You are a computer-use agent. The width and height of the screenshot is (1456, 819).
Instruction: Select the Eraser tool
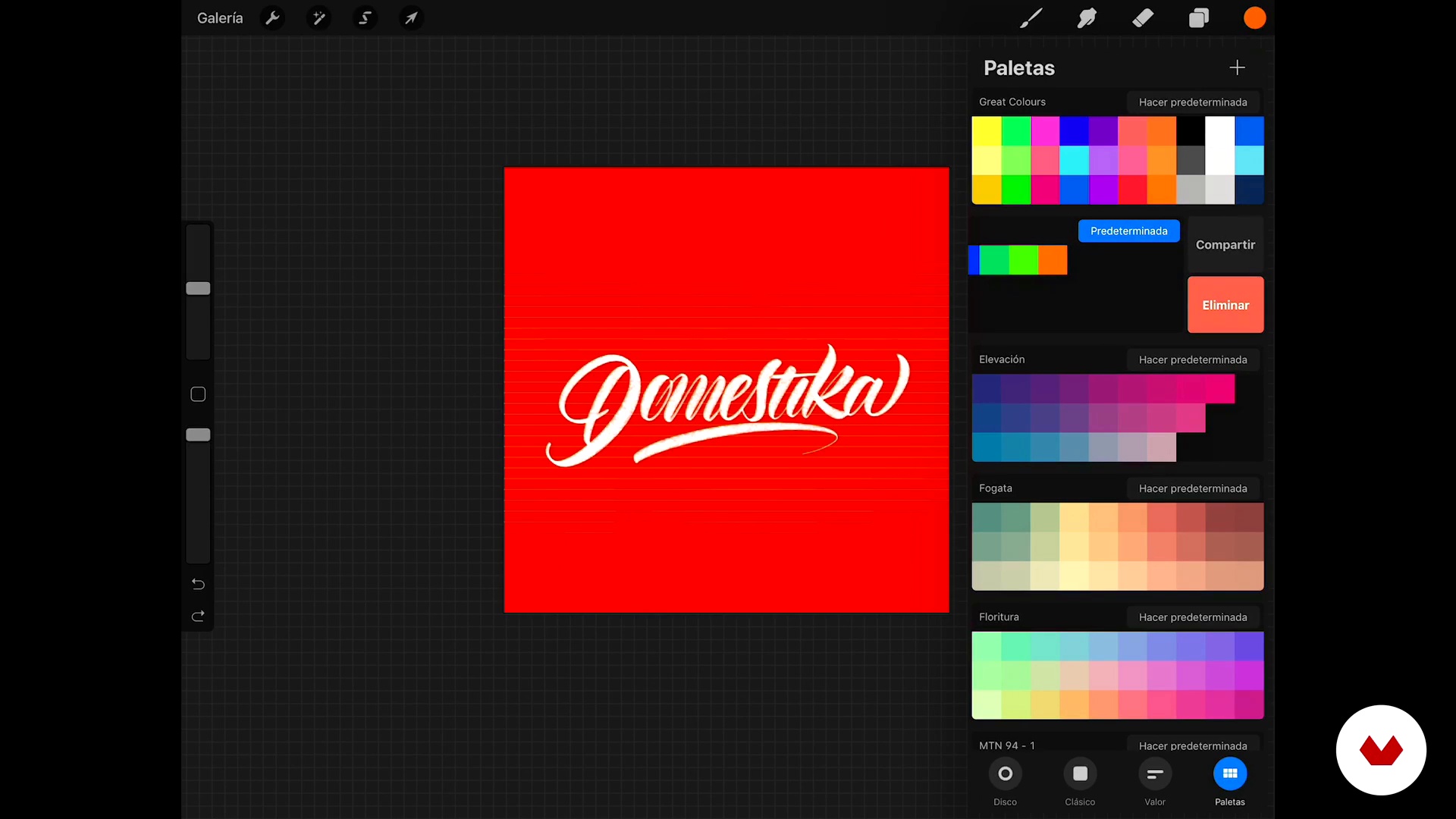1143,18
